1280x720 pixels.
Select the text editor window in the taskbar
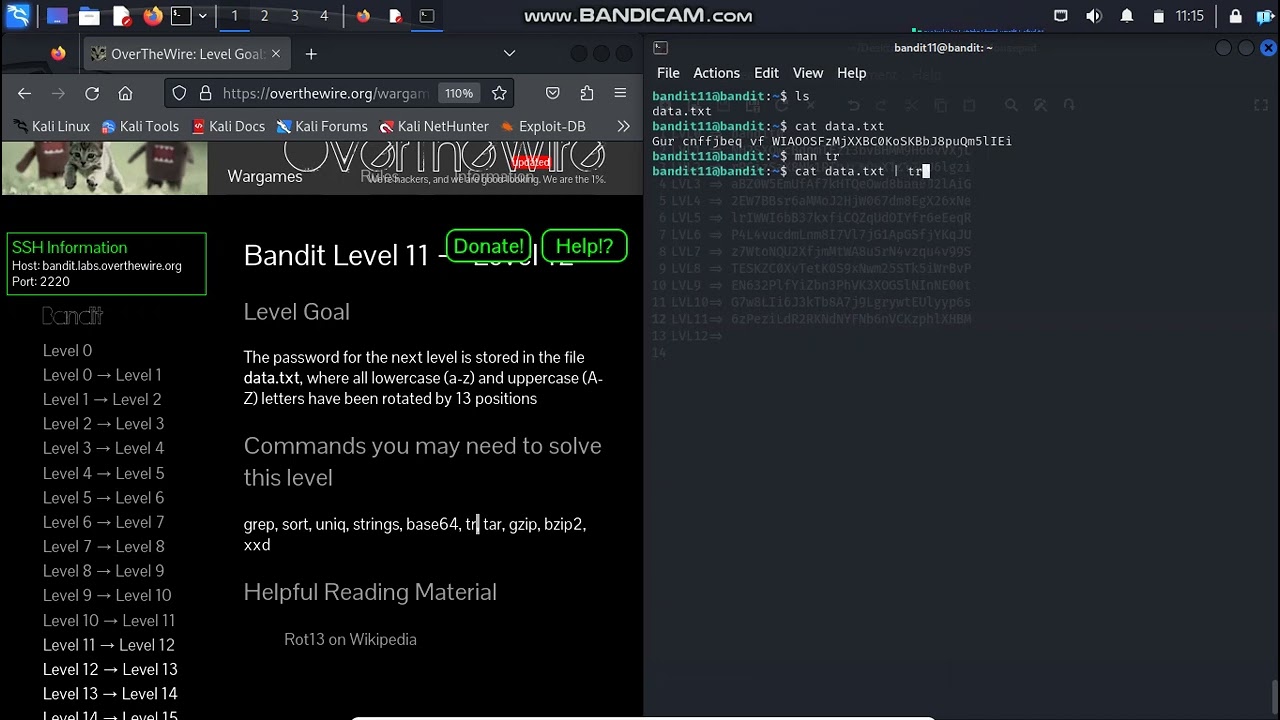coord(395,16)
